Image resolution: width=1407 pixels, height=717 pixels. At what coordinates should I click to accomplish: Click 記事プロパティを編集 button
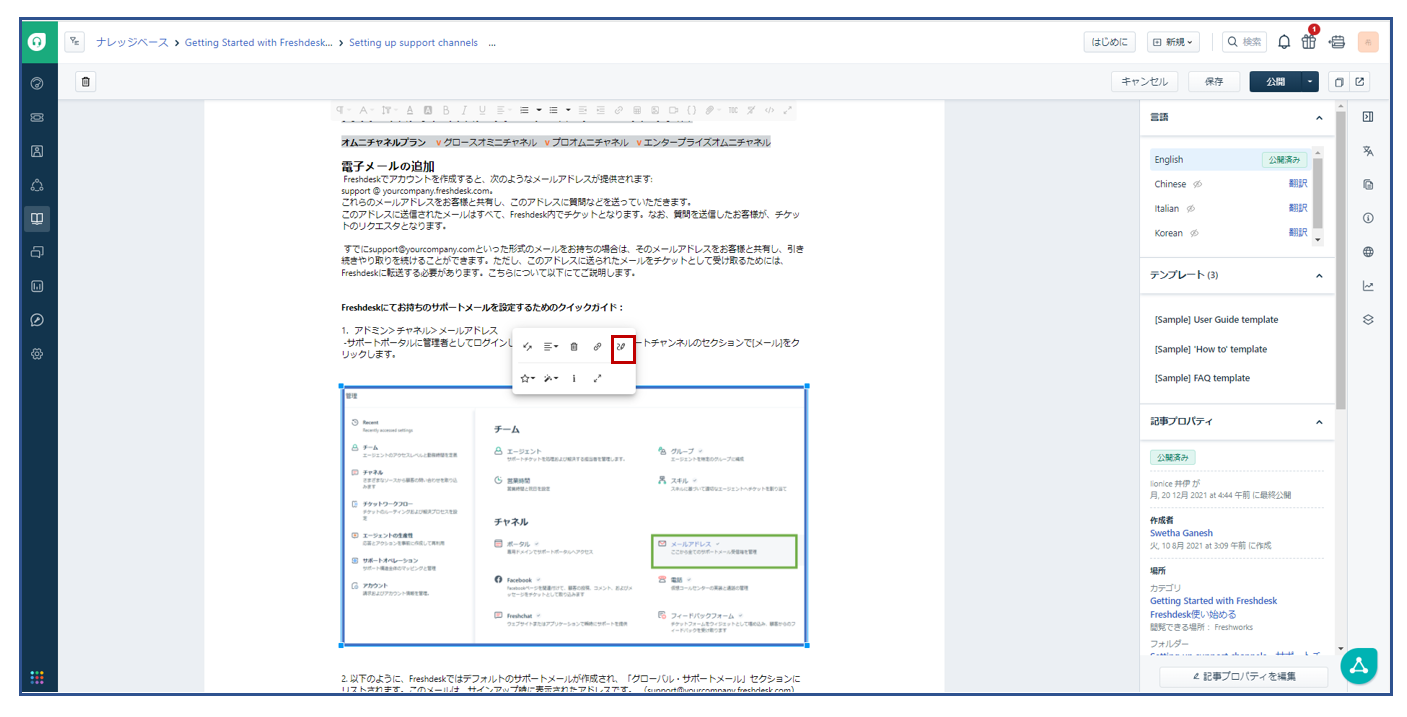point(1243,677)
